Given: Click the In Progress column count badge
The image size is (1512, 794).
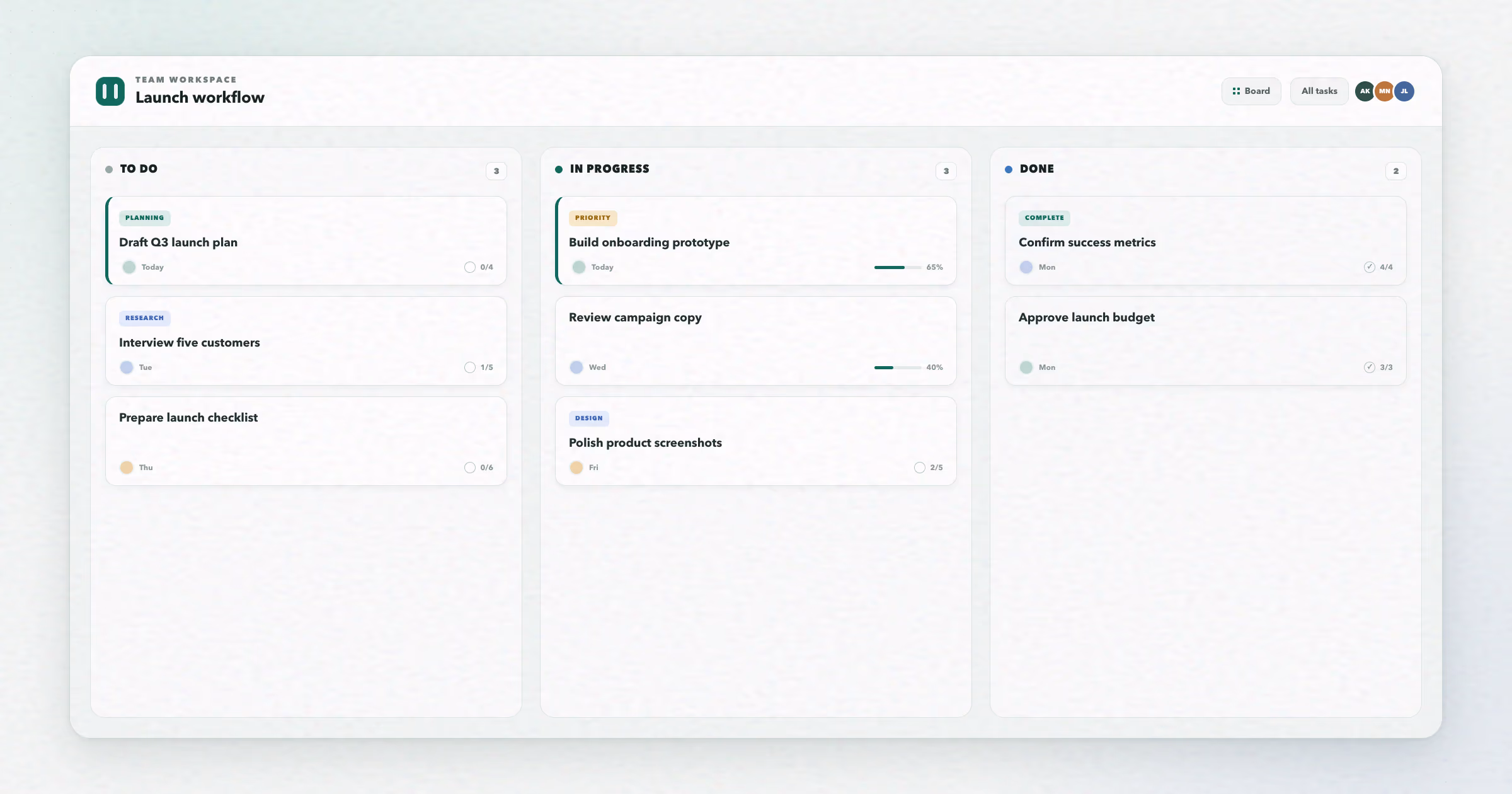Looking at the screenshot, I should click(x=946, y=171).
